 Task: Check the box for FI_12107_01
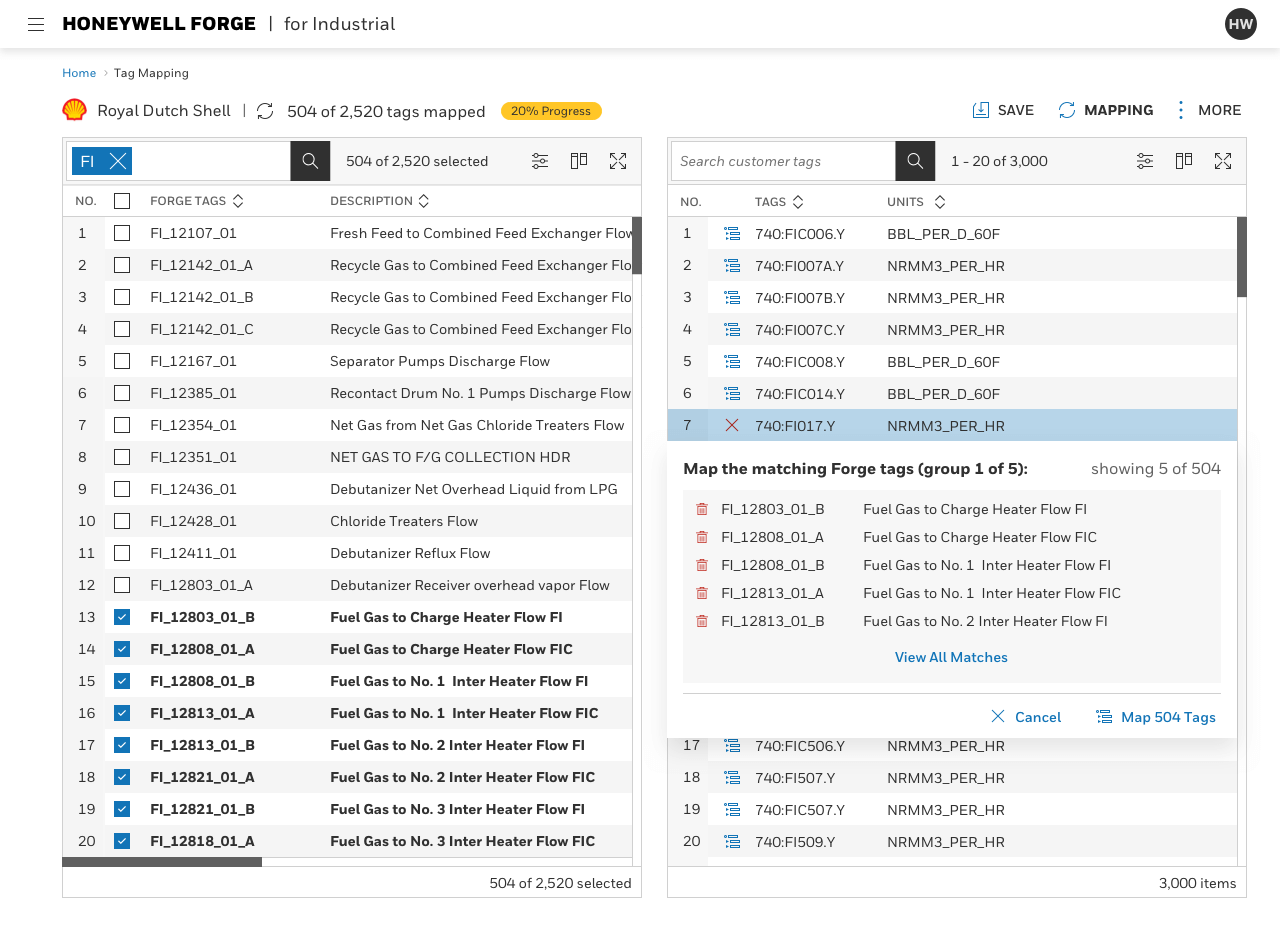coord(122,233)
